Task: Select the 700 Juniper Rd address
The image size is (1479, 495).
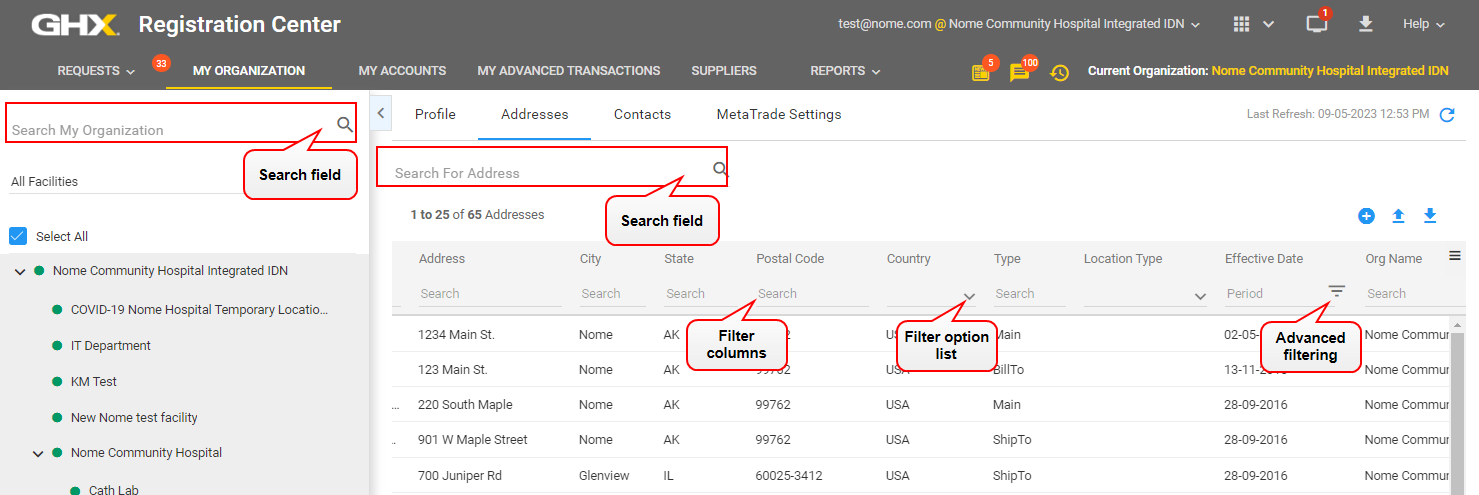Action: click(x=461, y=476)
